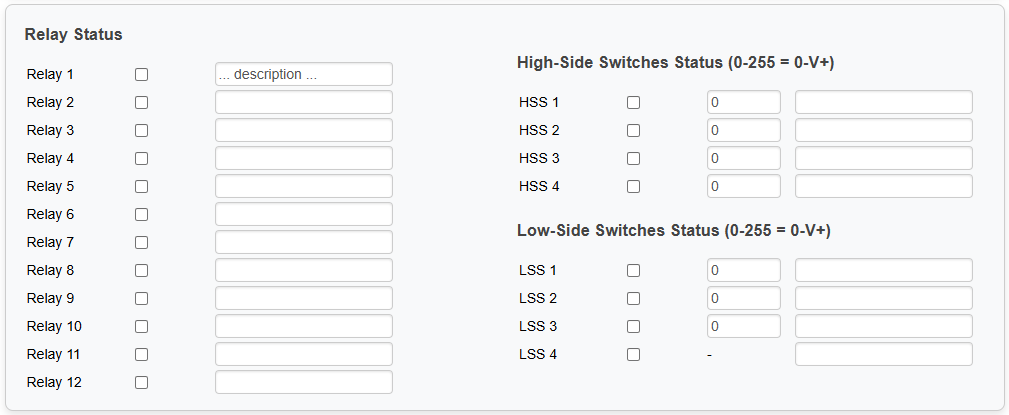Check the HSS 3 checkbox
1009x415 pixels.
point(633,158)
